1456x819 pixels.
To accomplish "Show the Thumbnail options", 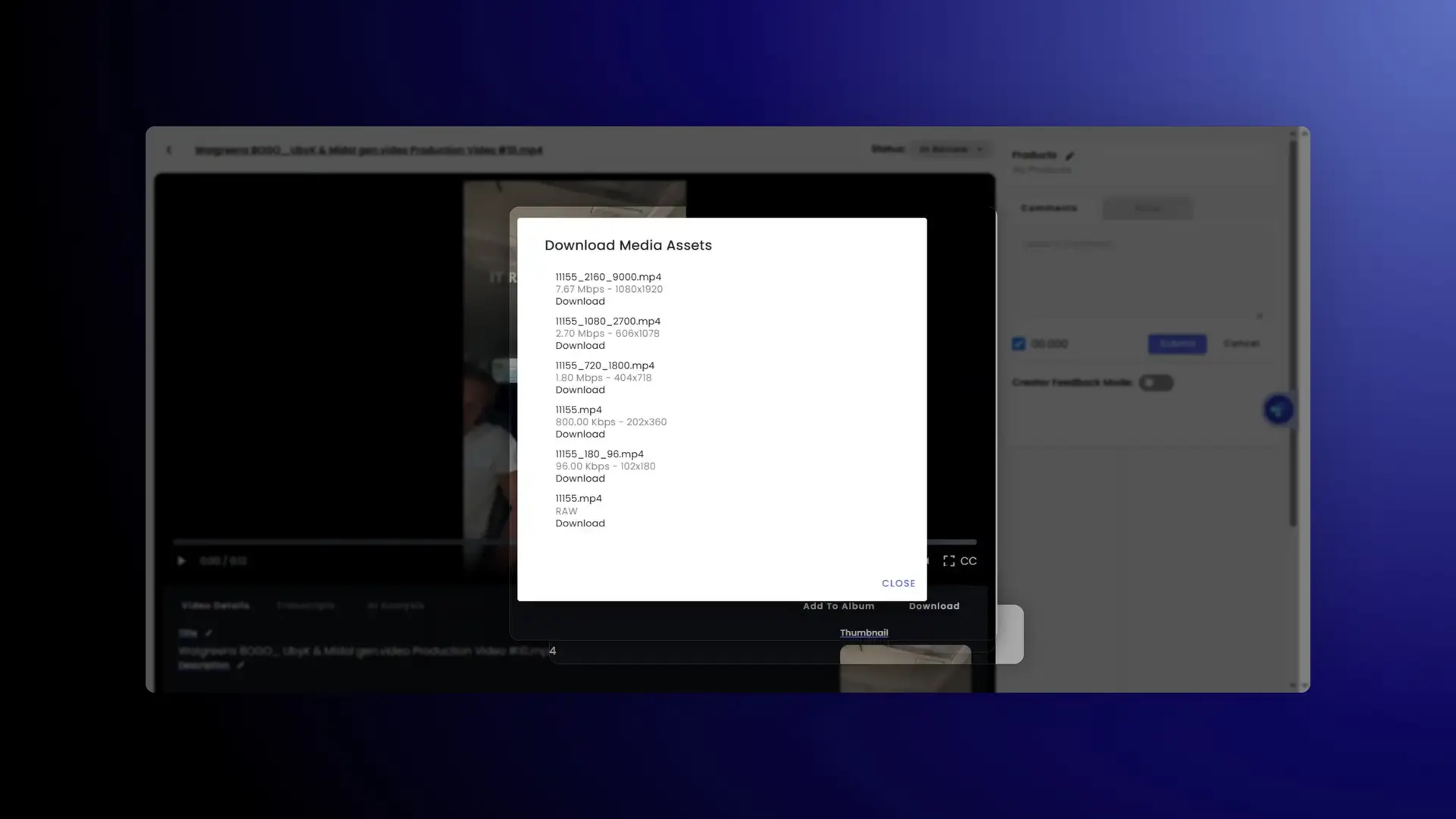I will pyautogui.click(x=864, y=632).
